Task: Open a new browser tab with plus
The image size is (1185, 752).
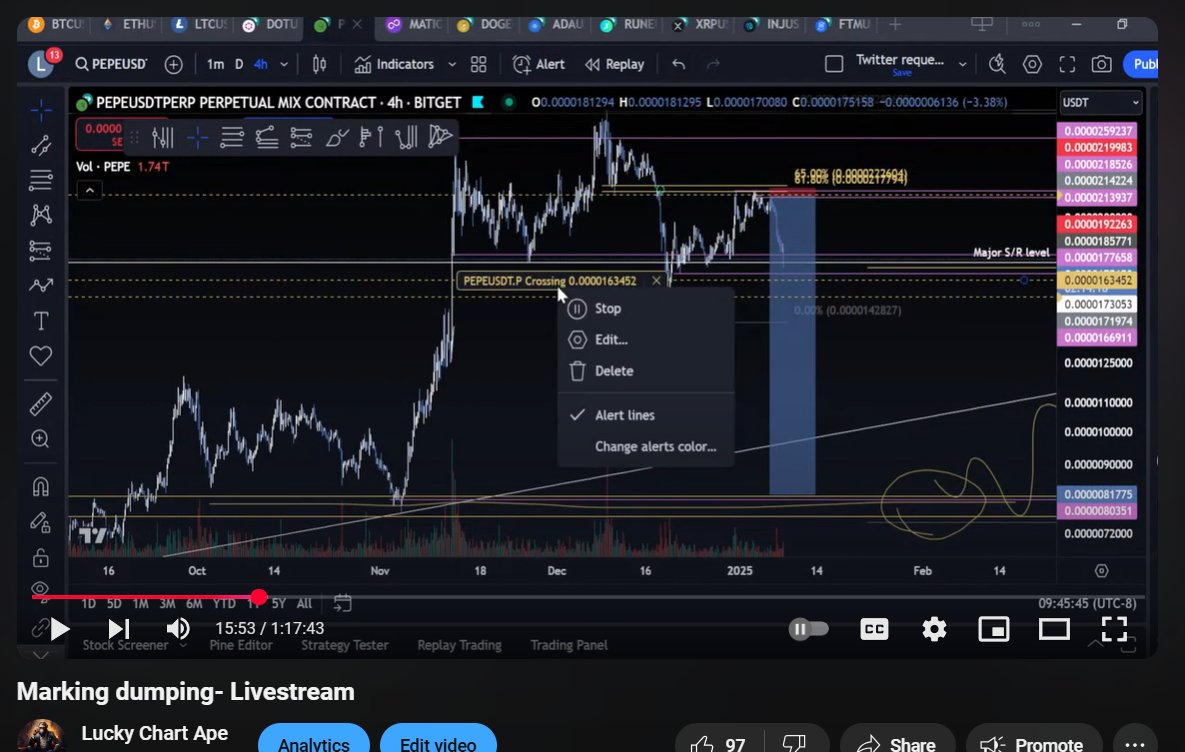Action: click(895, 24)
